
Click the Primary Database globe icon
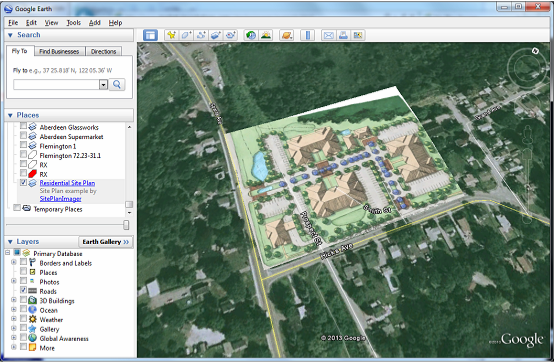(26, 253)
